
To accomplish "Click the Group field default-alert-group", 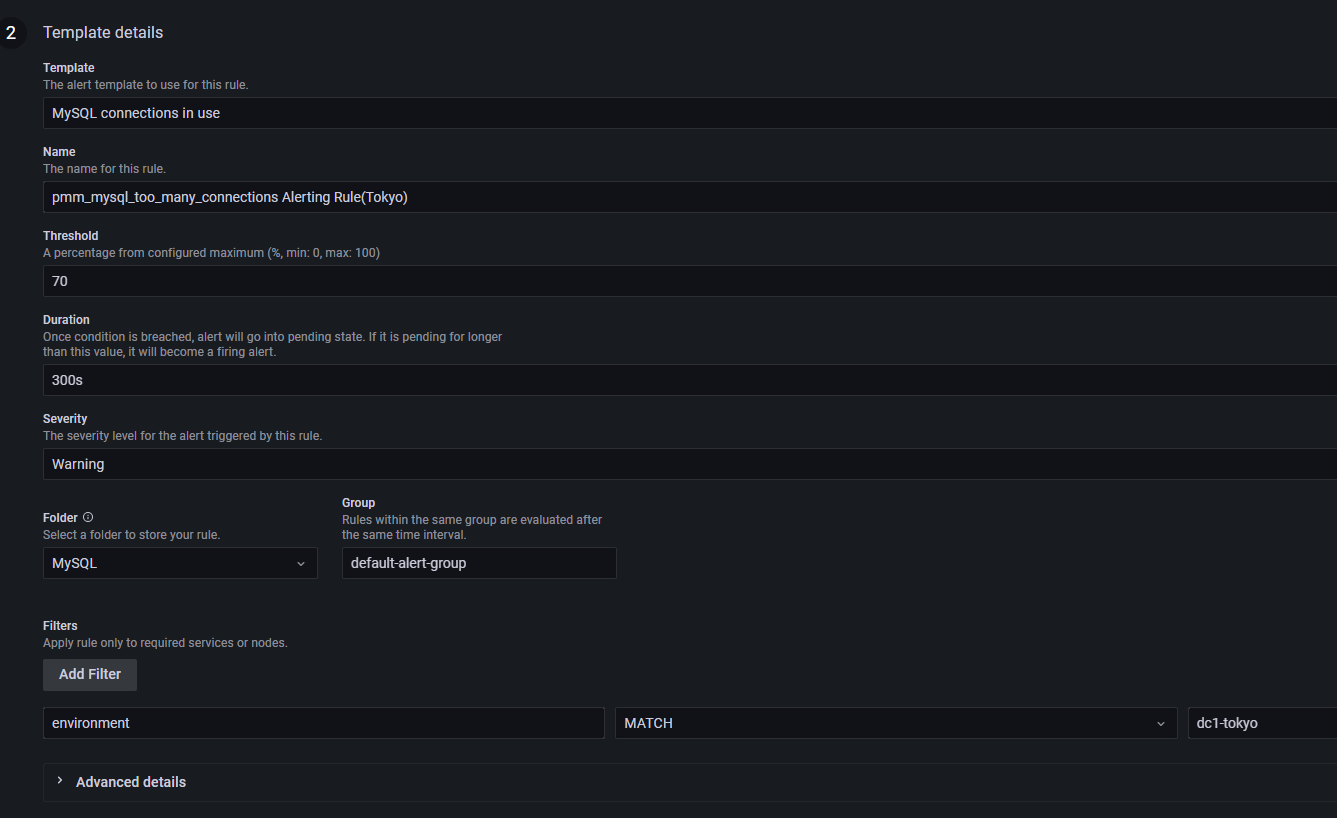I will point(479,563).
